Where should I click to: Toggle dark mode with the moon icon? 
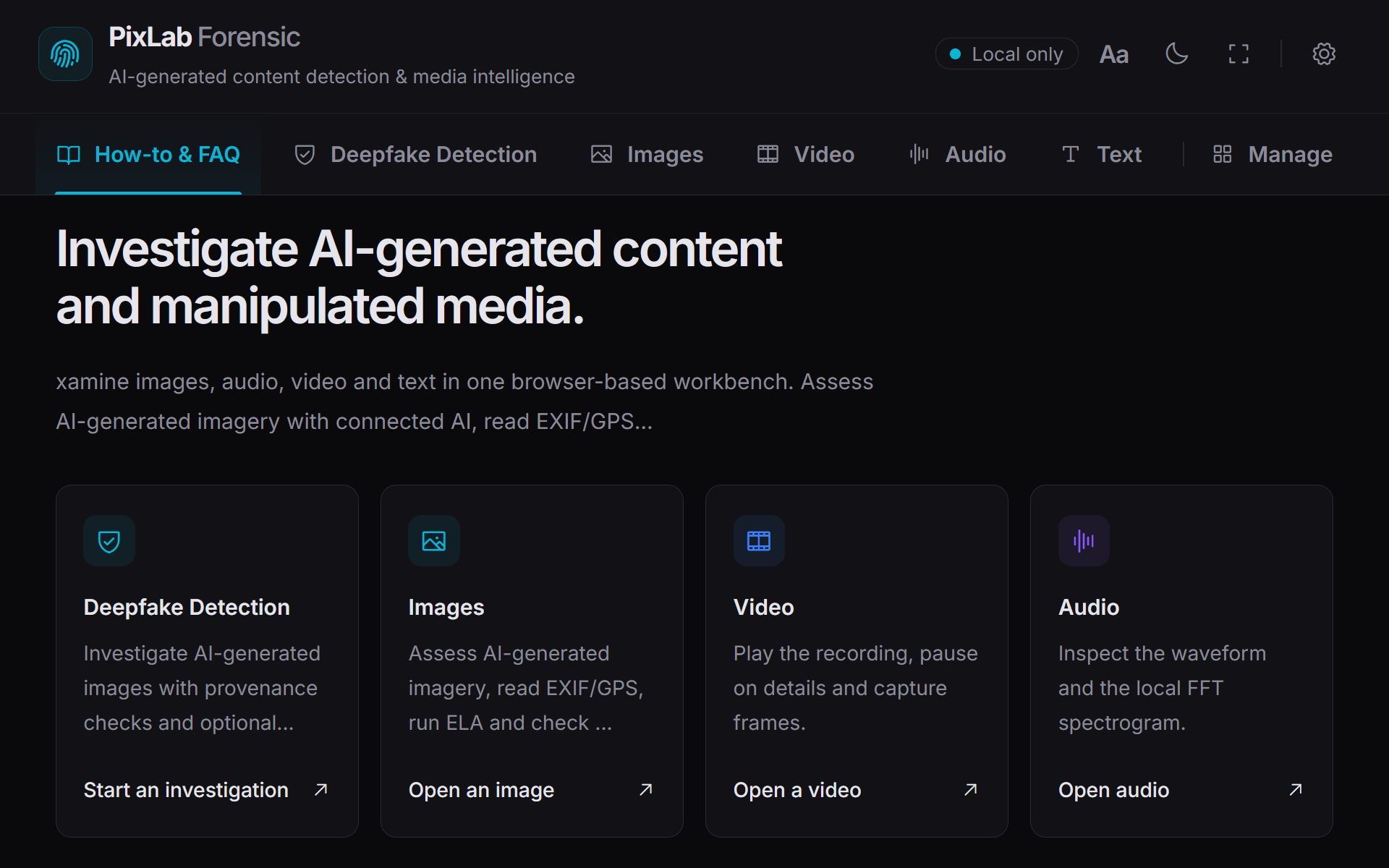coord(1177,54)
